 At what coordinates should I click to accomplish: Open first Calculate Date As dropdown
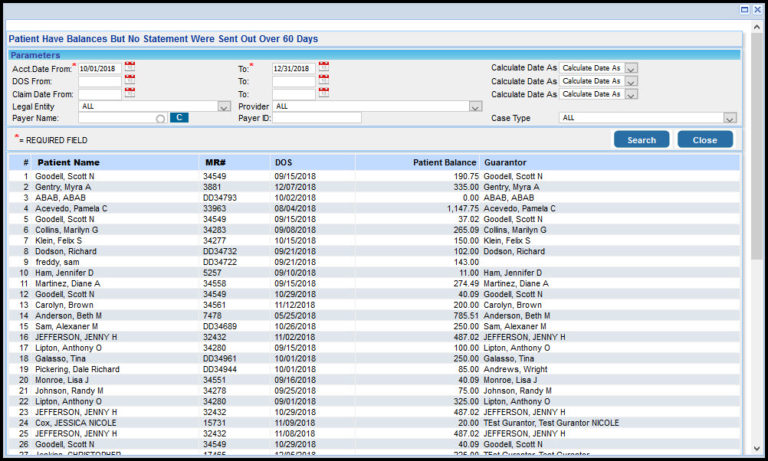coord(631,68)
